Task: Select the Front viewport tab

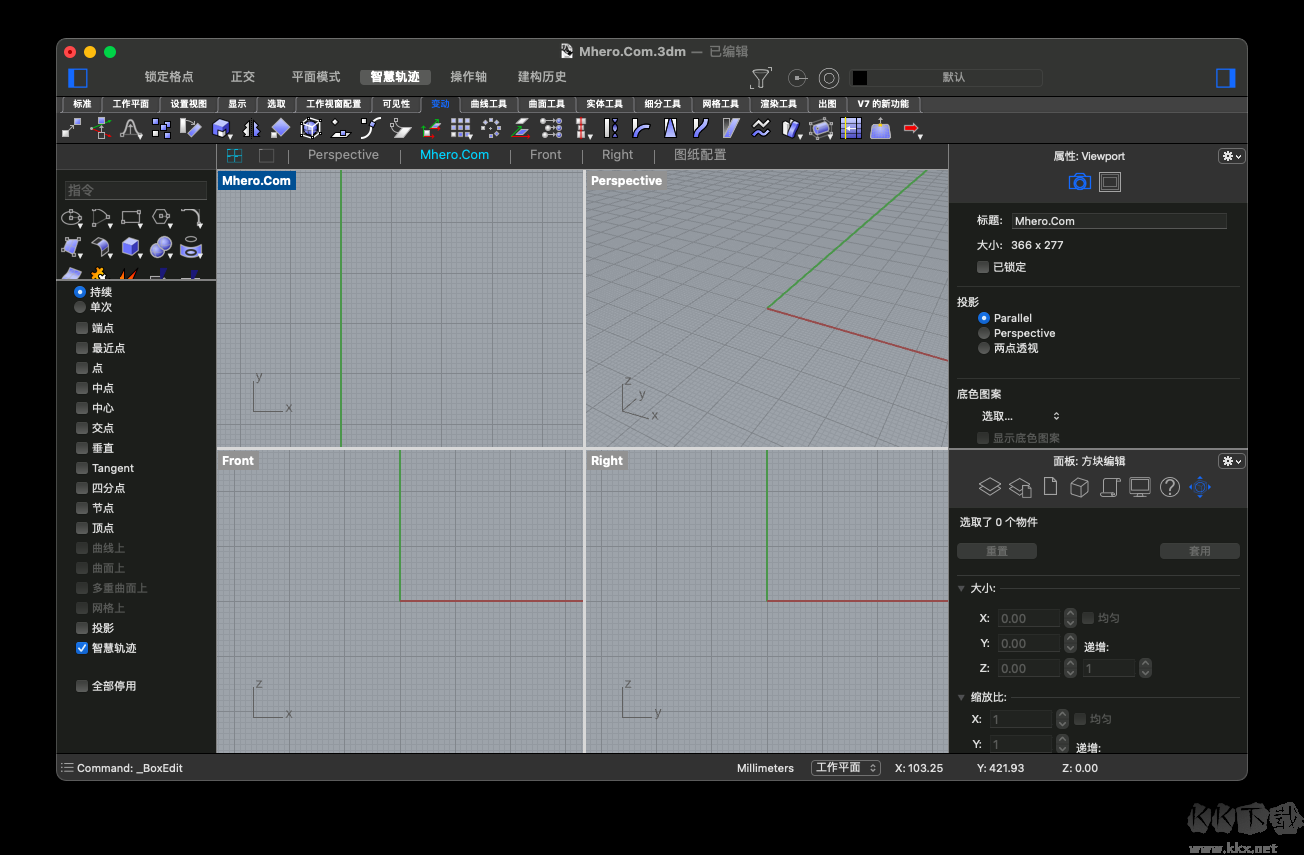Action: (546, 155)
